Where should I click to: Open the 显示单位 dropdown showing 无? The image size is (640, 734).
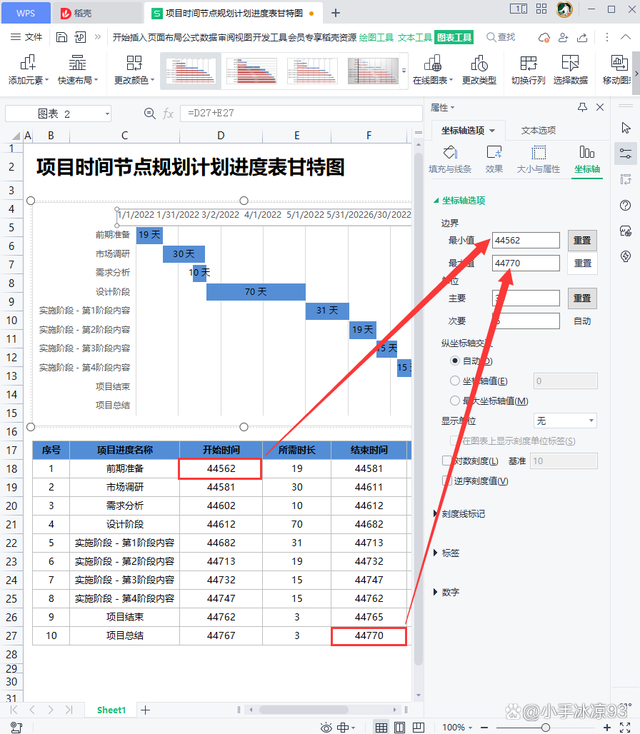tap(565, 421)
